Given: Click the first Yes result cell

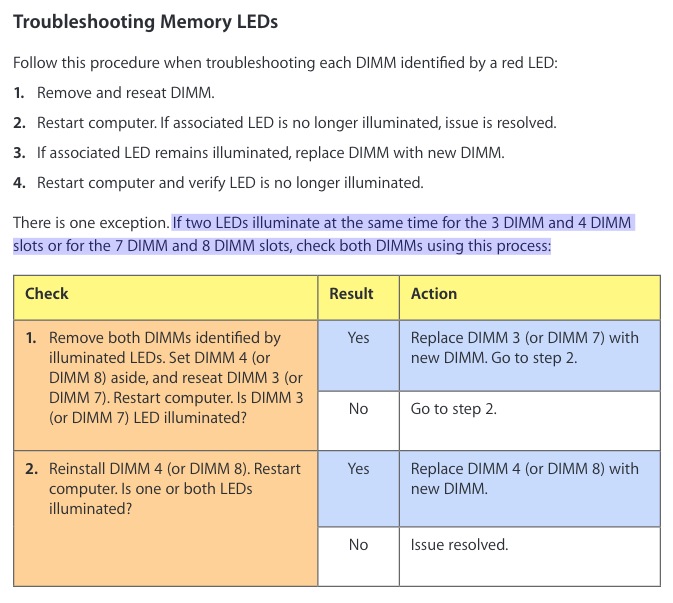Looking at the screenshot, I should [358, 356].
